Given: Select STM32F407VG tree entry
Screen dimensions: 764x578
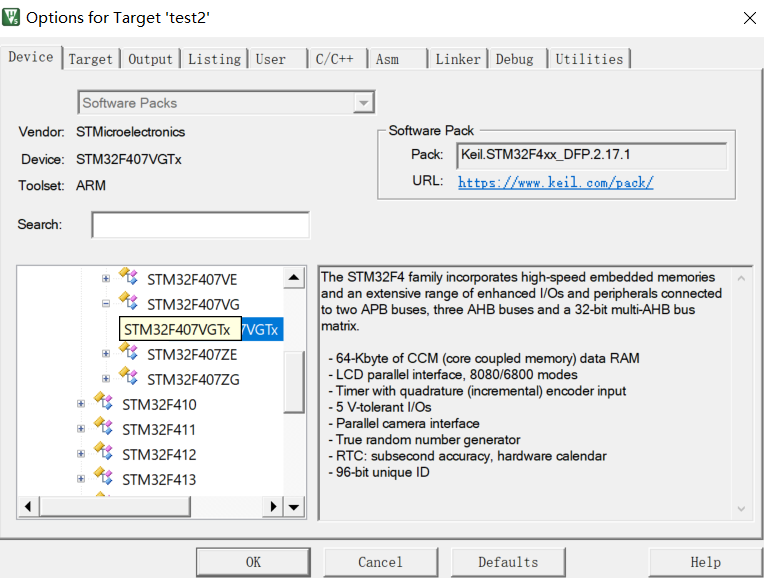Looking at the screenshot, I should (x=193, y=305).
